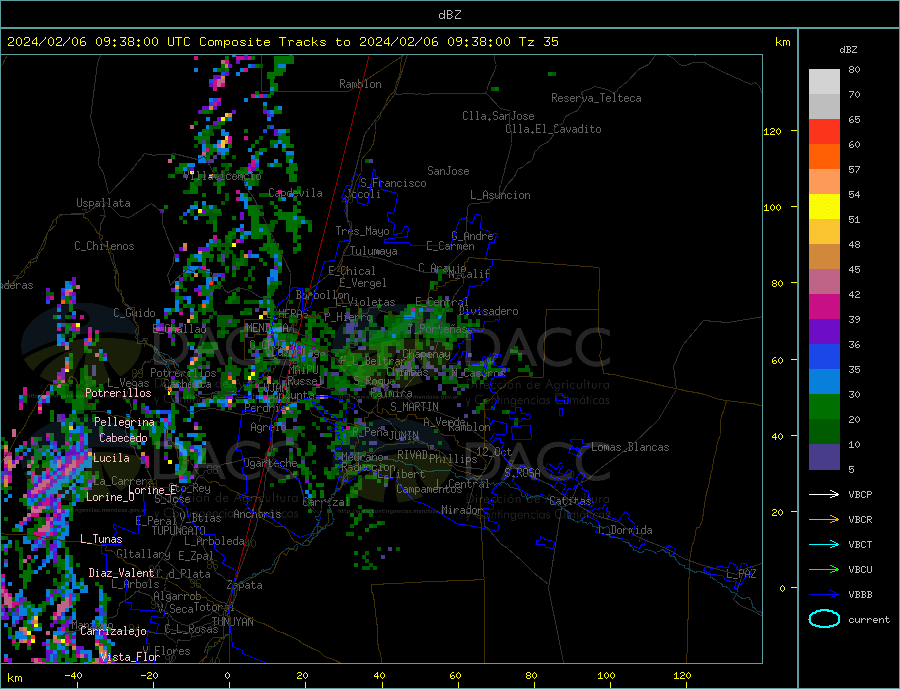This screenshot has width=900, height=689.
Task: Click the 'Ugarteche' map label
Action: click(x=270, y=463)
